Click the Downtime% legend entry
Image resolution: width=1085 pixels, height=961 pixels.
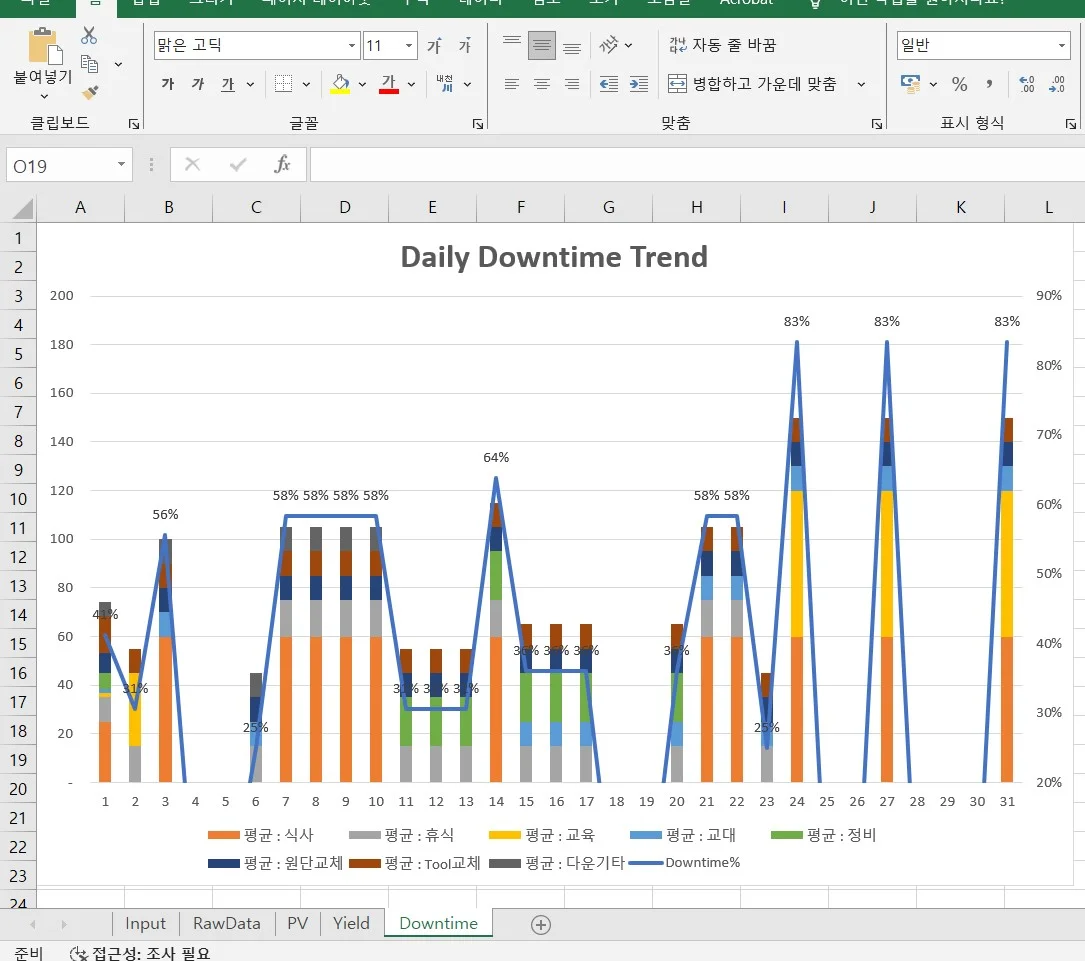684,863
